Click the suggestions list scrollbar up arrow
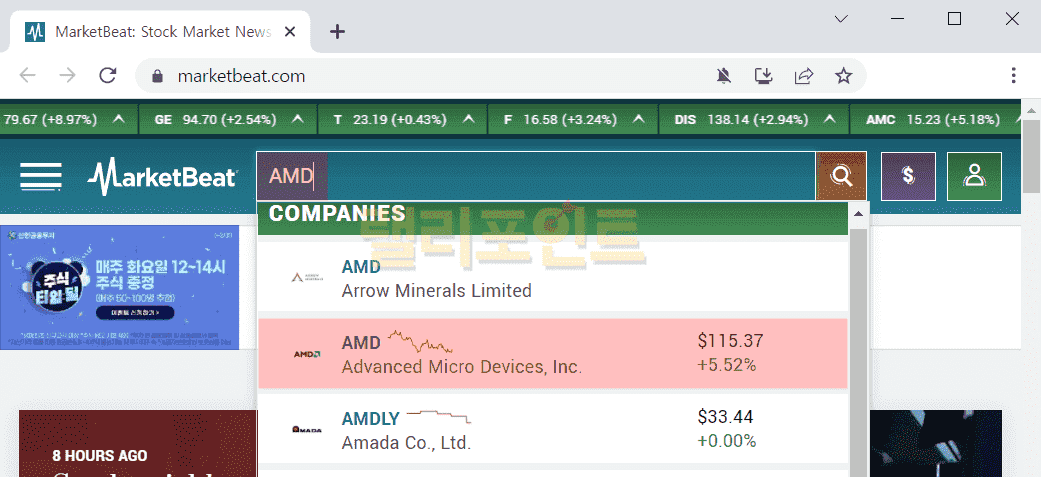This screenshot has width=1041, height=477. click(x=858, y=214)
